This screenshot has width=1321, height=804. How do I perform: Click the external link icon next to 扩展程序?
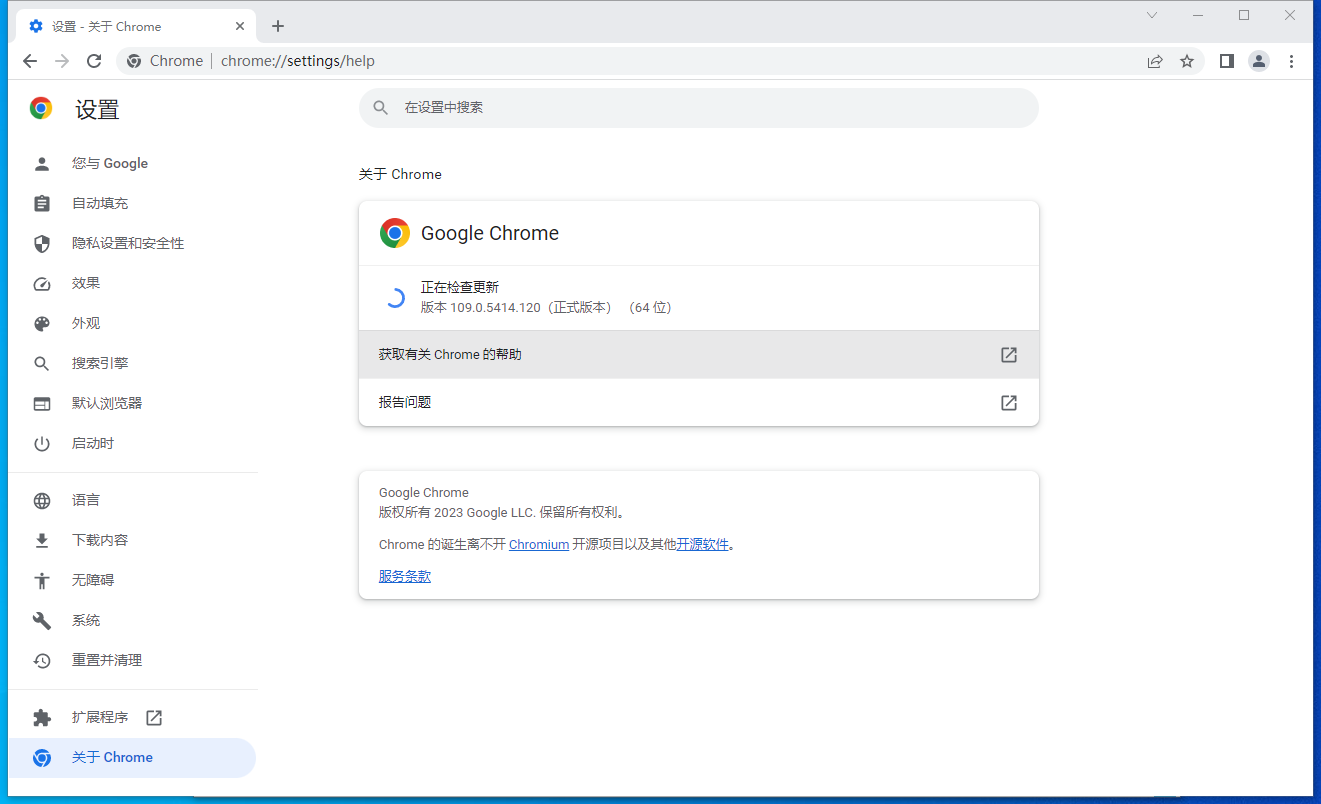coord(154,717)
